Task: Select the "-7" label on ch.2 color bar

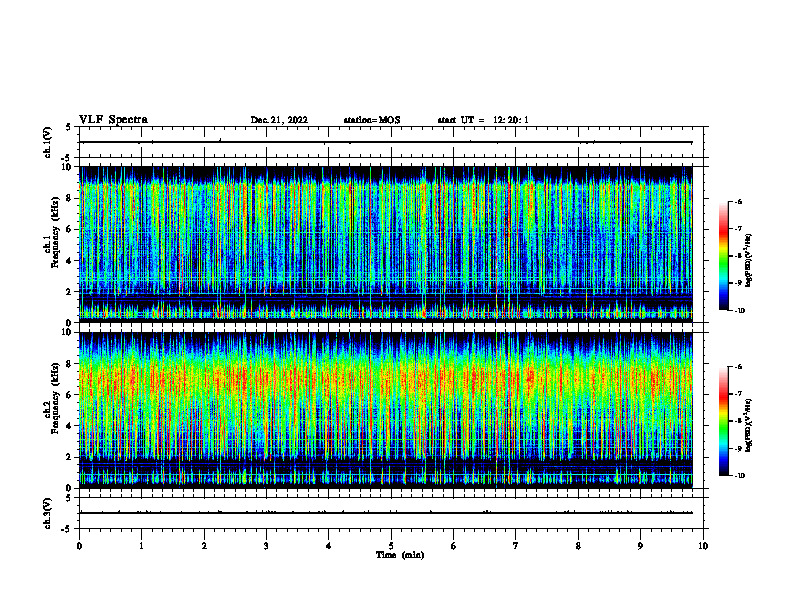Action: [x=738, y=394]
